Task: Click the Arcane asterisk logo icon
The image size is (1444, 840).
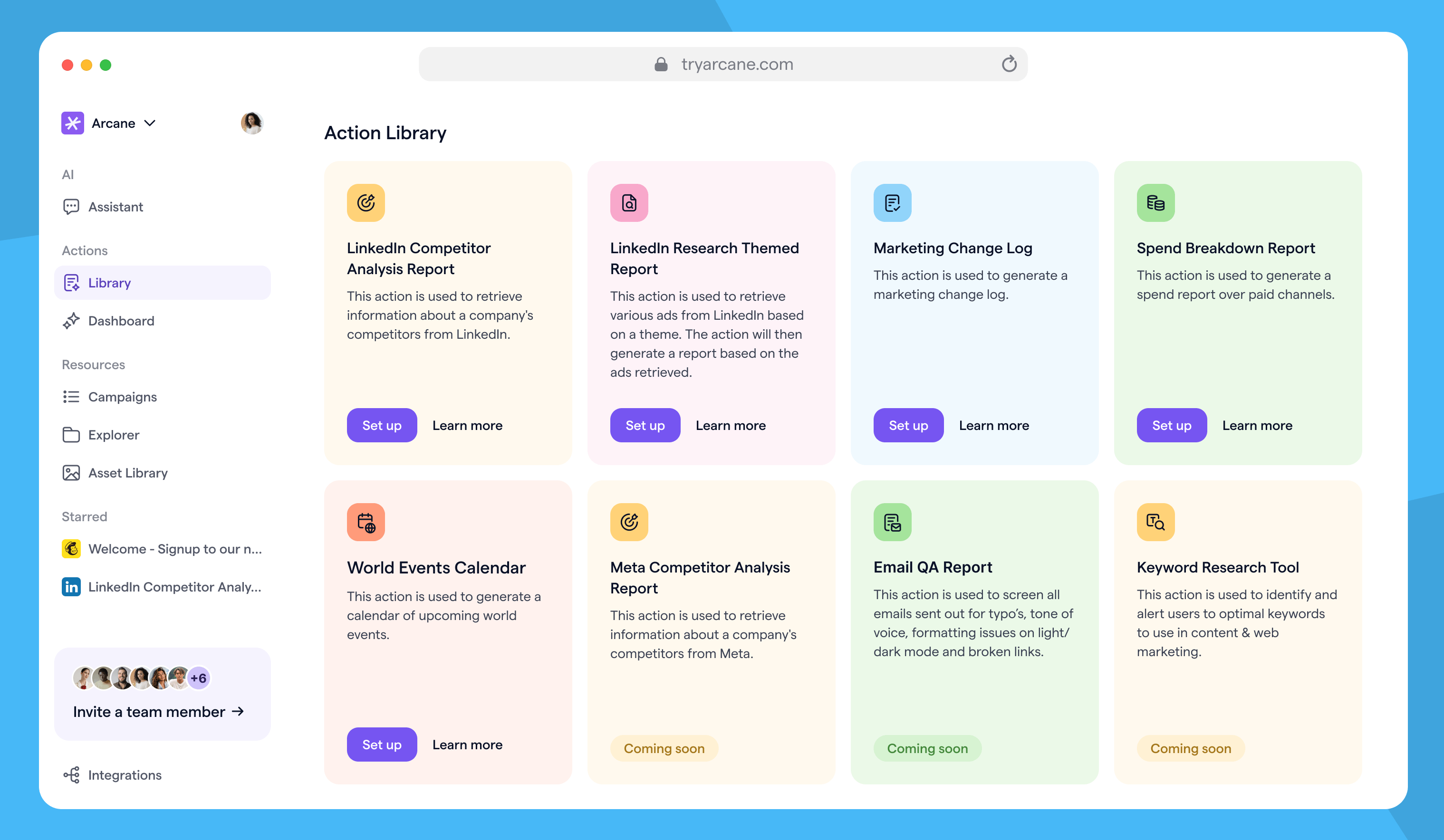Action: 73,123
